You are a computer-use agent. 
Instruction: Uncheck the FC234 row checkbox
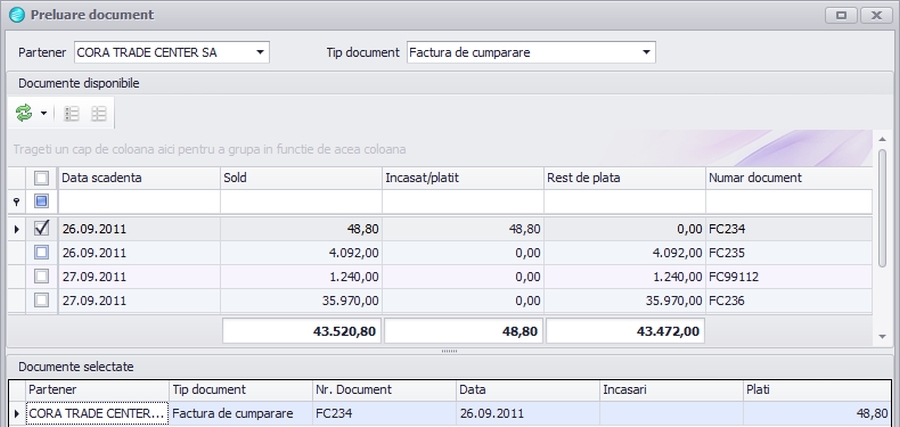42,228
